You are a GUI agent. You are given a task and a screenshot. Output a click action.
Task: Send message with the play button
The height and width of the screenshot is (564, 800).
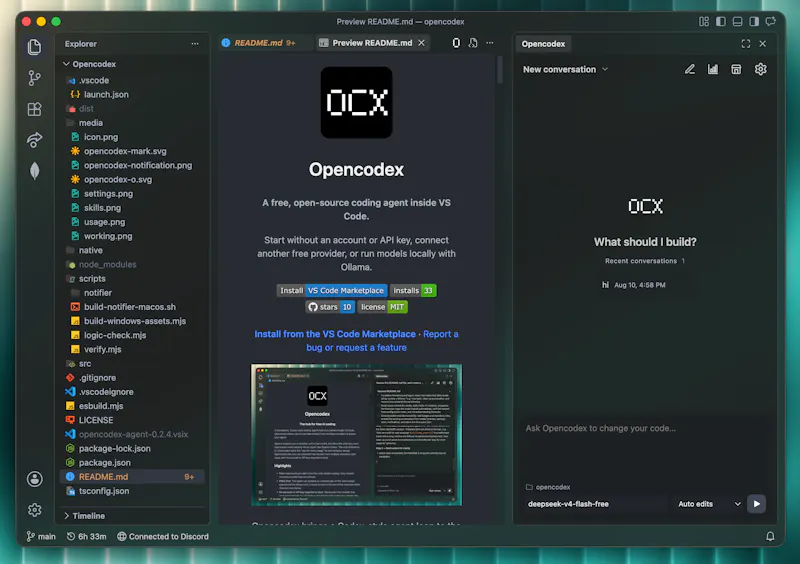(x=756, y=504)
